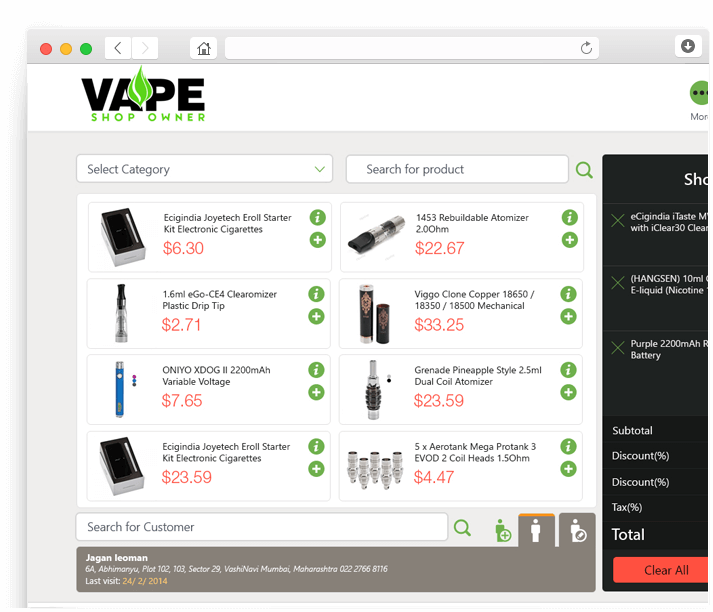Add 1453 Rebuildable Atomizer to cart
Viewport: 713px width, 612px height.
(569, 240)
